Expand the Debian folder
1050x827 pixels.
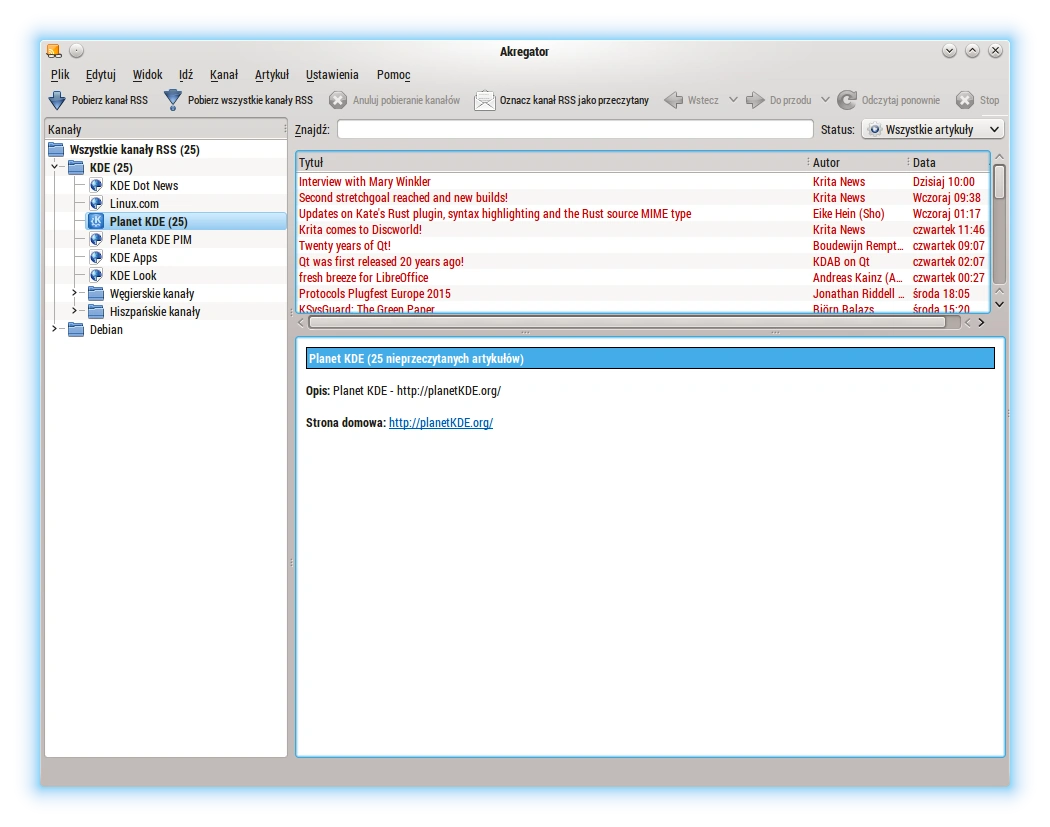click(x=55, y=329)
